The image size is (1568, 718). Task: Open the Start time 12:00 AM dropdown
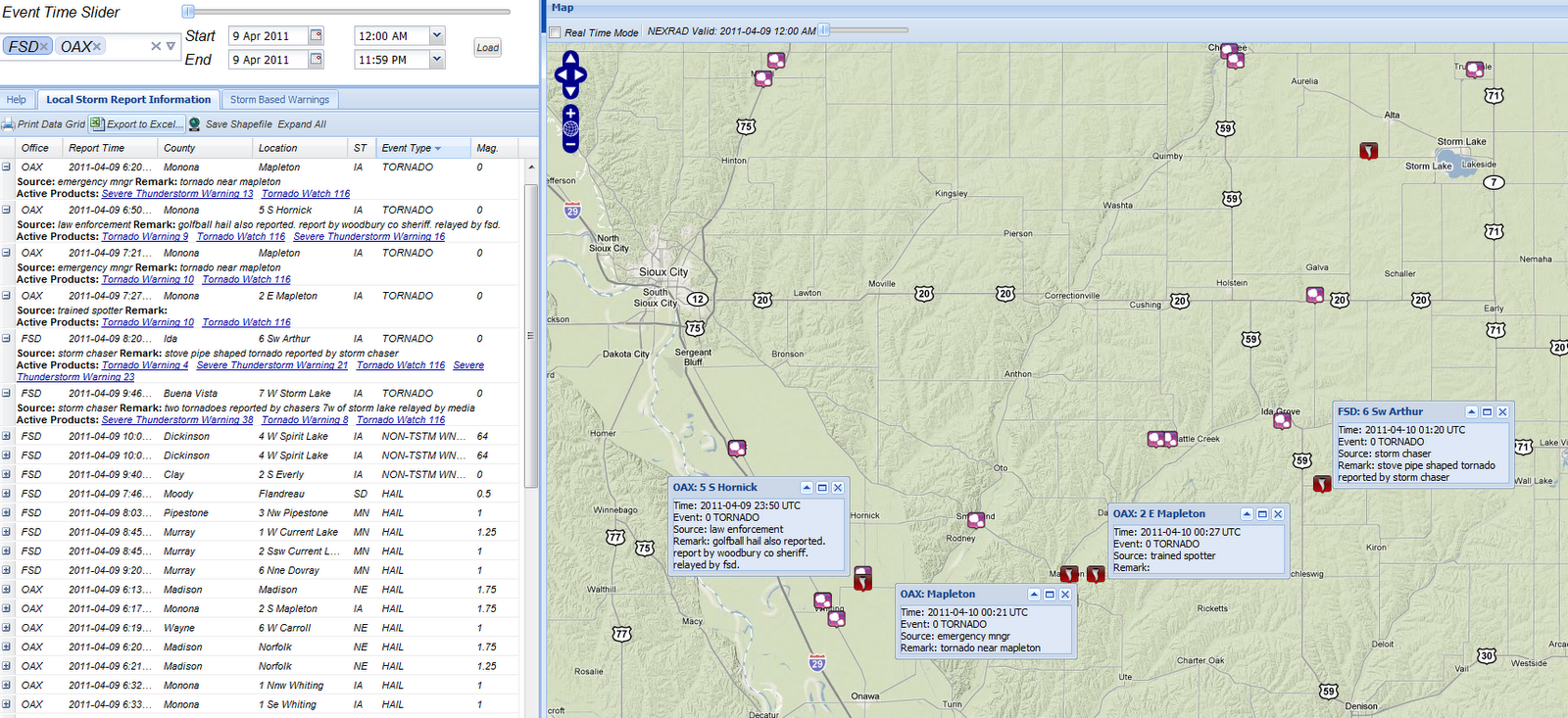pos(437,35)
